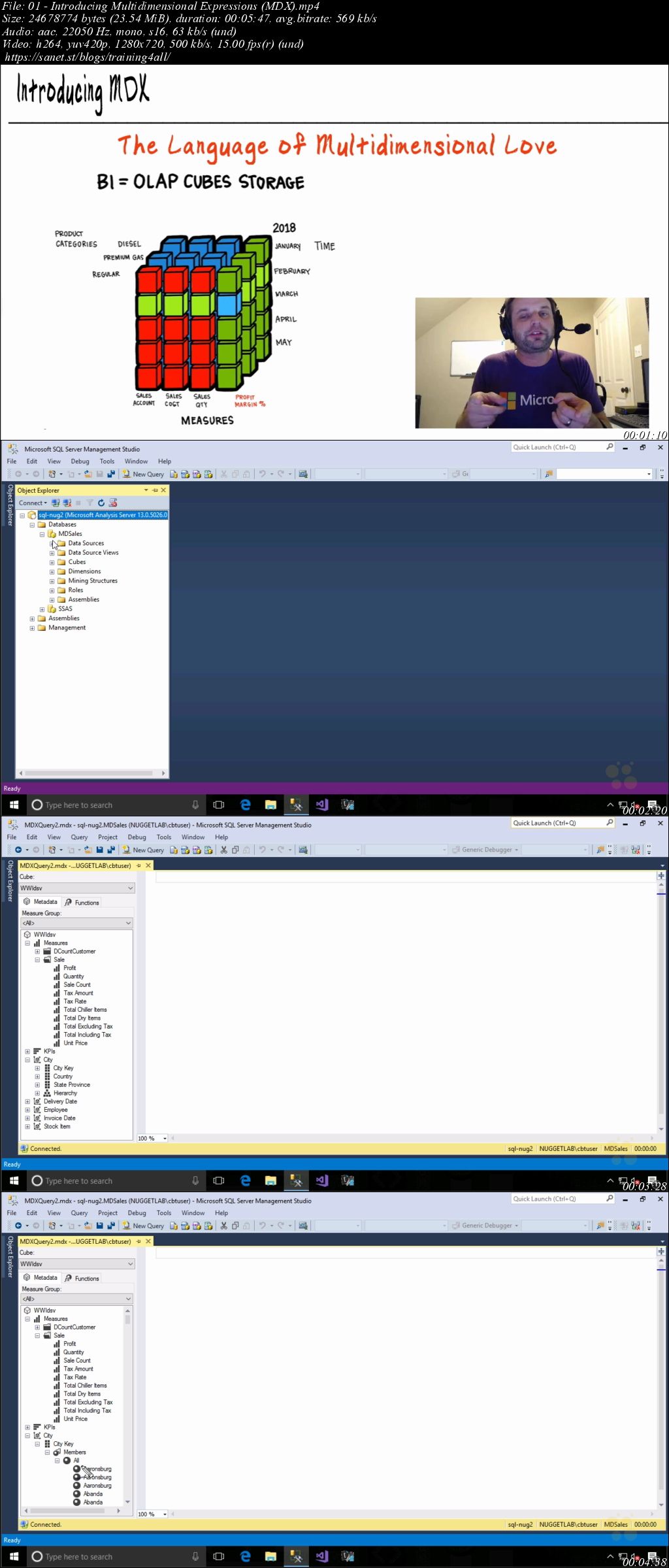Viewport: 669px width, 1568px height.
Task: Click the metadata tree horizontal scrollbar, 00:04:38 frame
Action: (73, 1511)
